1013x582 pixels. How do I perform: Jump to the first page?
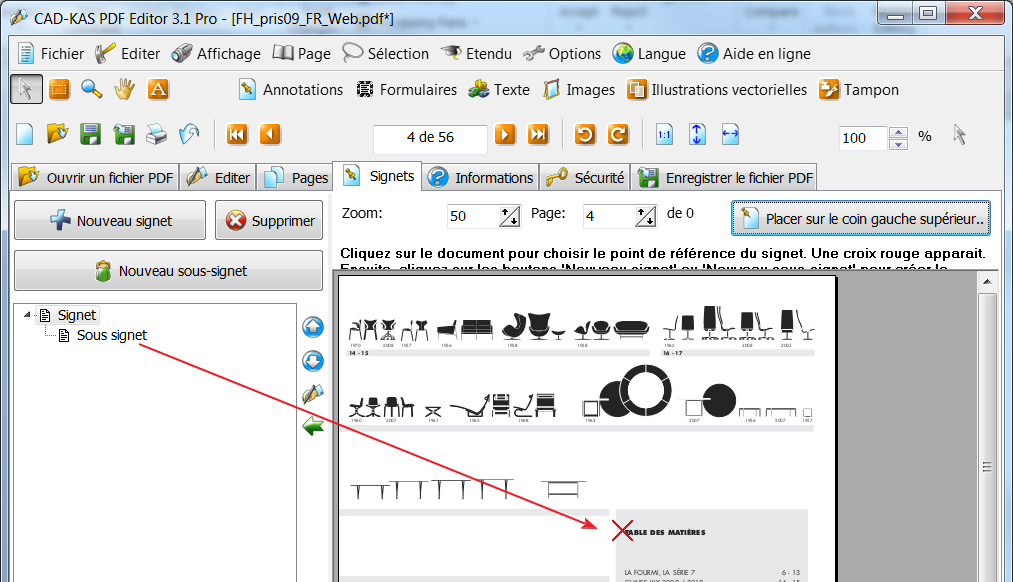click(237, 135)
